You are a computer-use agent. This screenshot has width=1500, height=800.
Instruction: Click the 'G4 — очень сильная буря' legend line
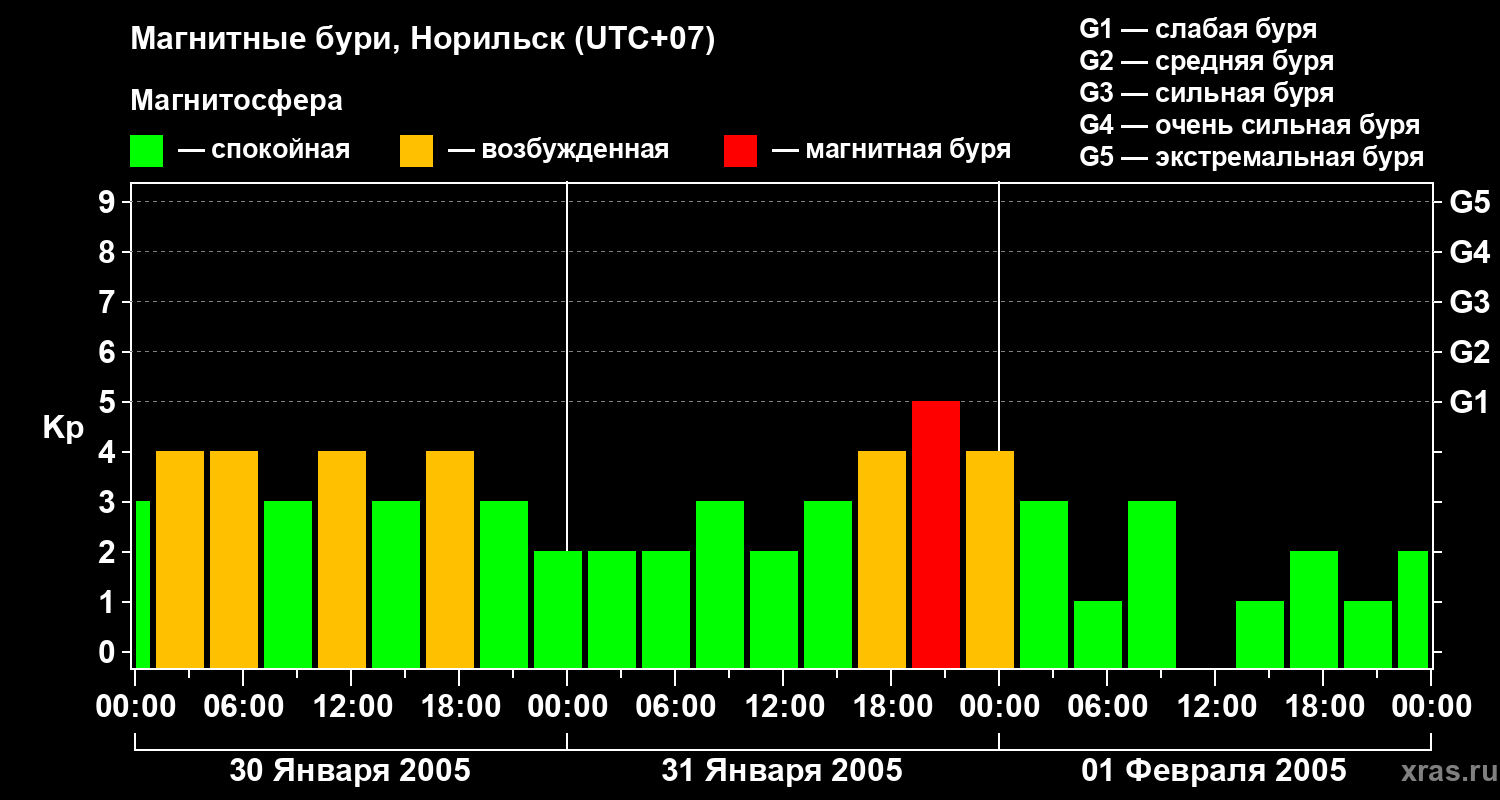point(1249,125)
